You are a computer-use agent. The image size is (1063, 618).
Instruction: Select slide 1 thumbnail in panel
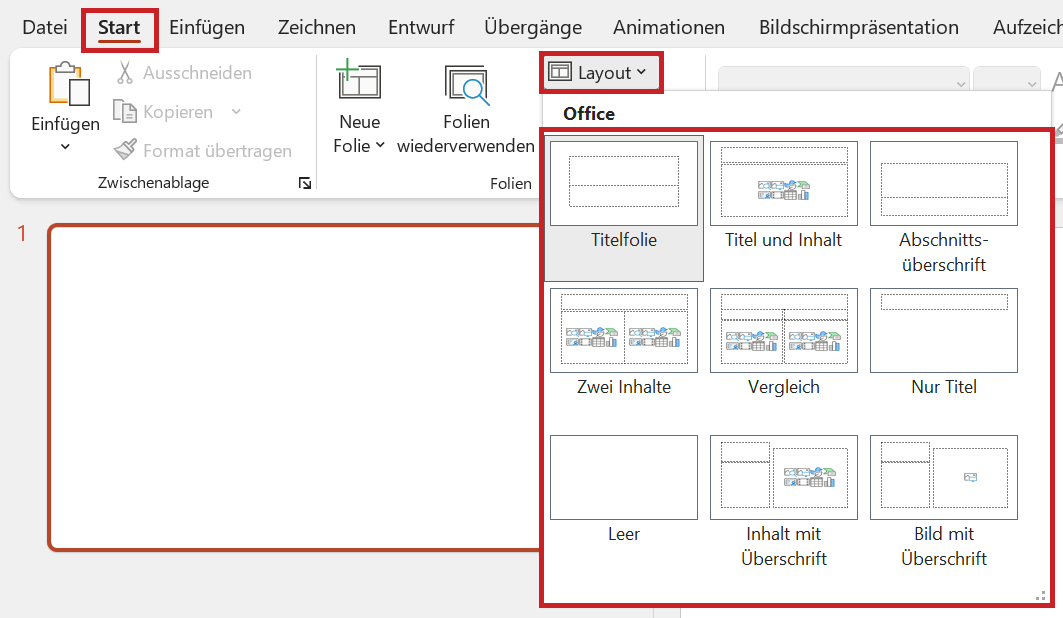click(x=295, y=388)
